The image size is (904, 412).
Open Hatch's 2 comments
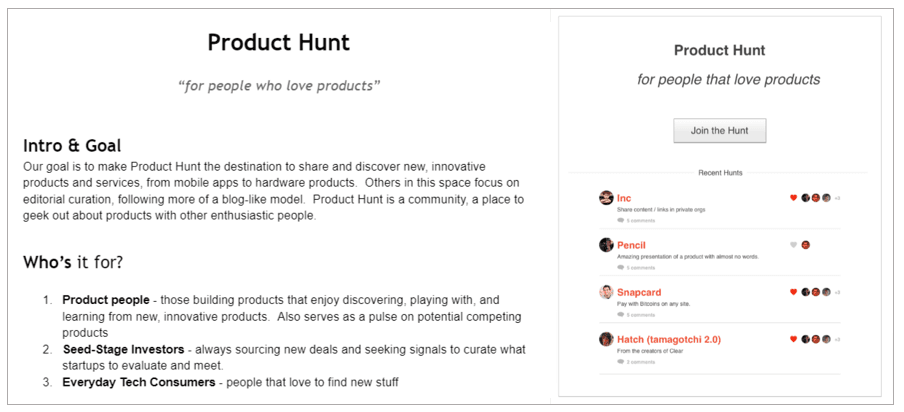point(637,362)
